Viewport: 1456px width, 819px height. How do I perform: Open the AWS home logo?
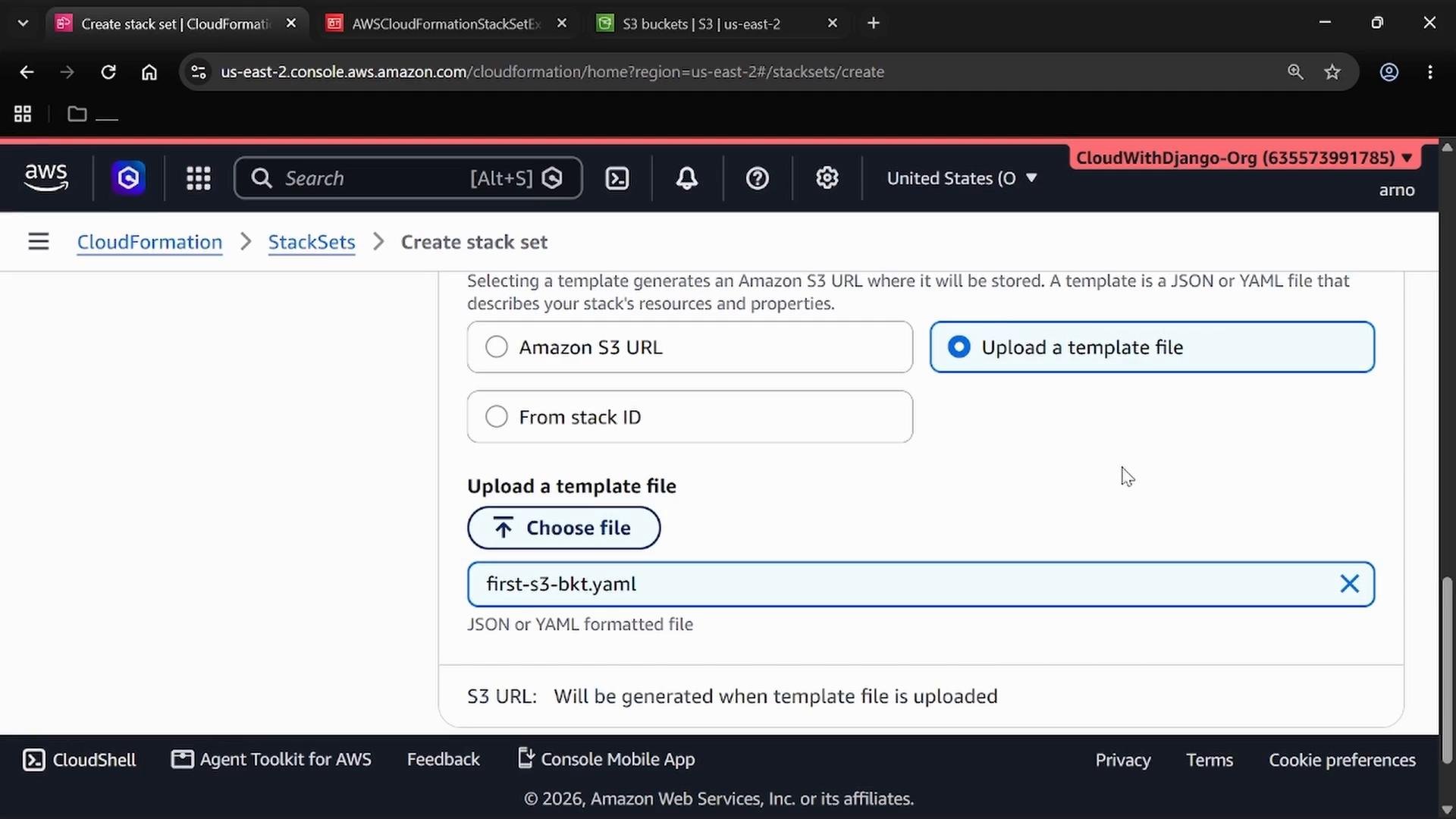coord(46,178)
